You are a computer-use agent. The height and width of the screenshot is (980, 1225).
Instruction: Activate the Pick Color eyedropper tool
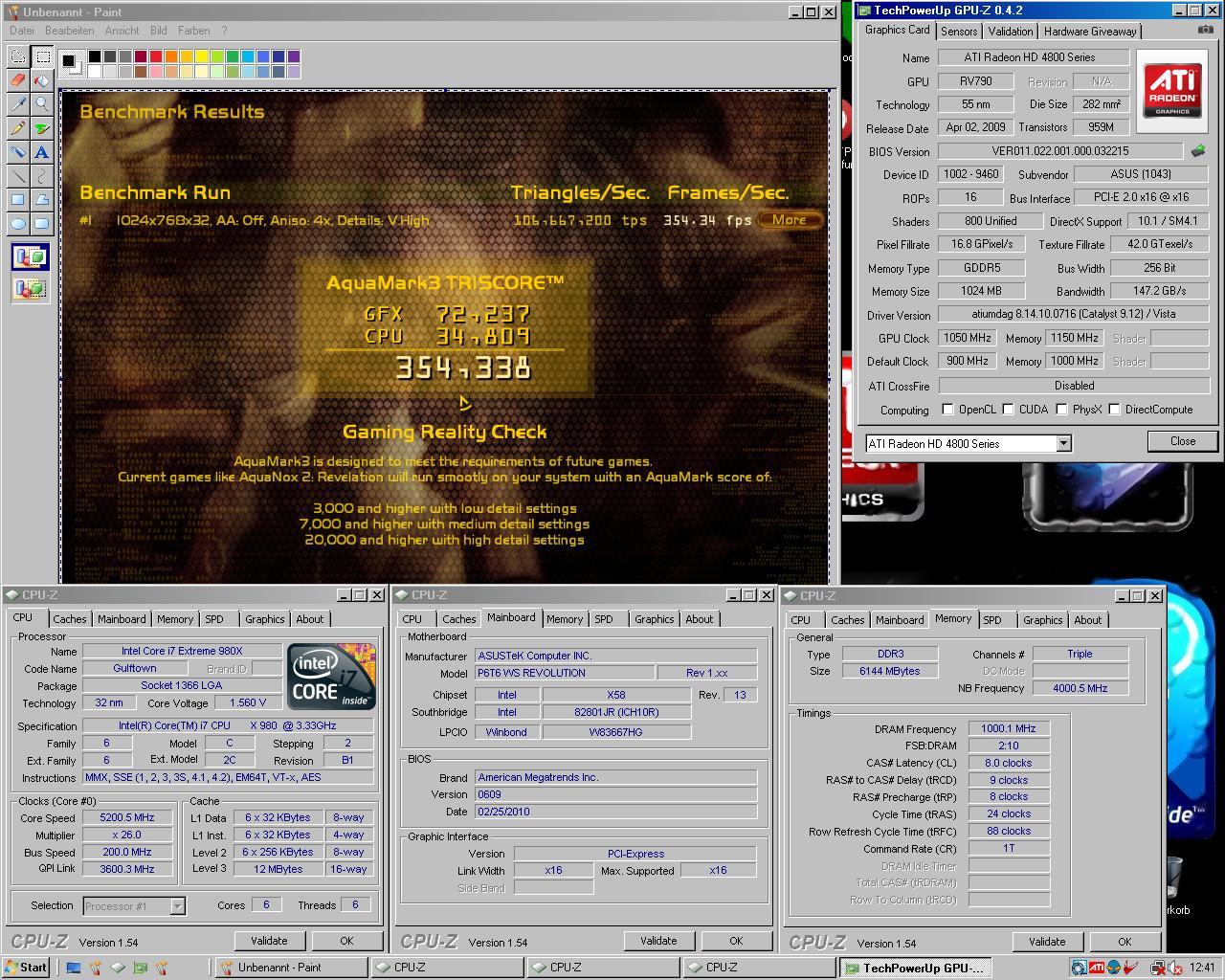[x=17, y=104]
